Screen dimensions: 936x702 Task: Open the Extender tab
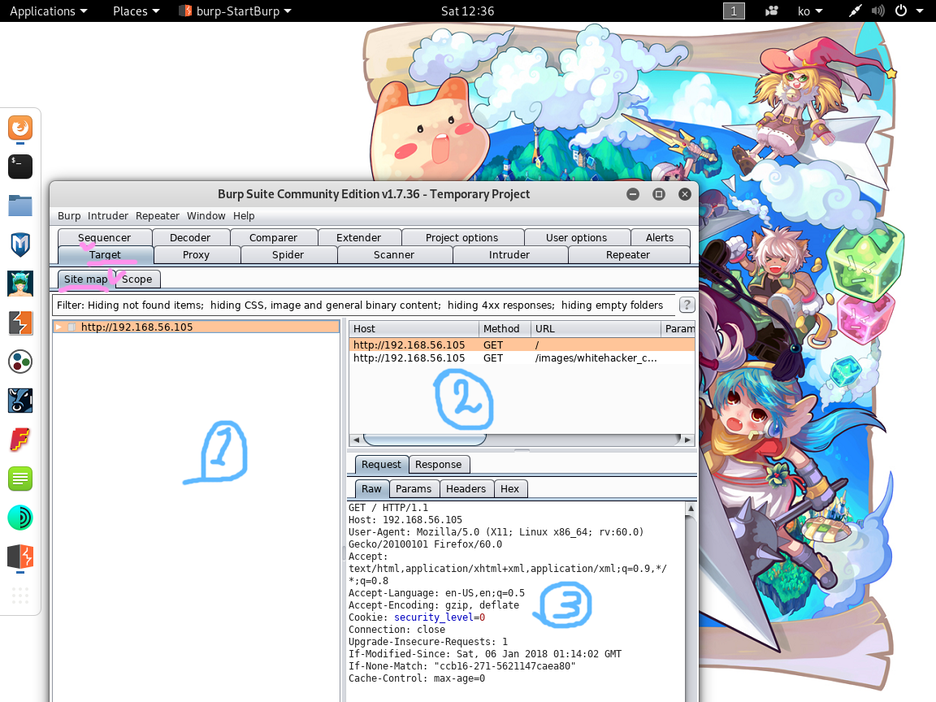pyautogui.click(x=358, y=238)
